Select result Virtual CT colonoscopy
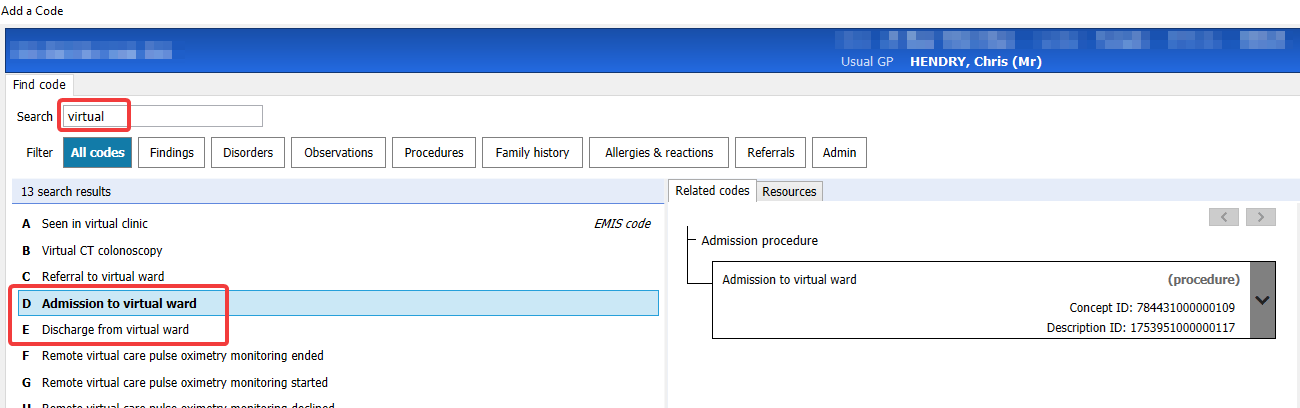Screen dimensions: 1300x408 tap(338, 251)
